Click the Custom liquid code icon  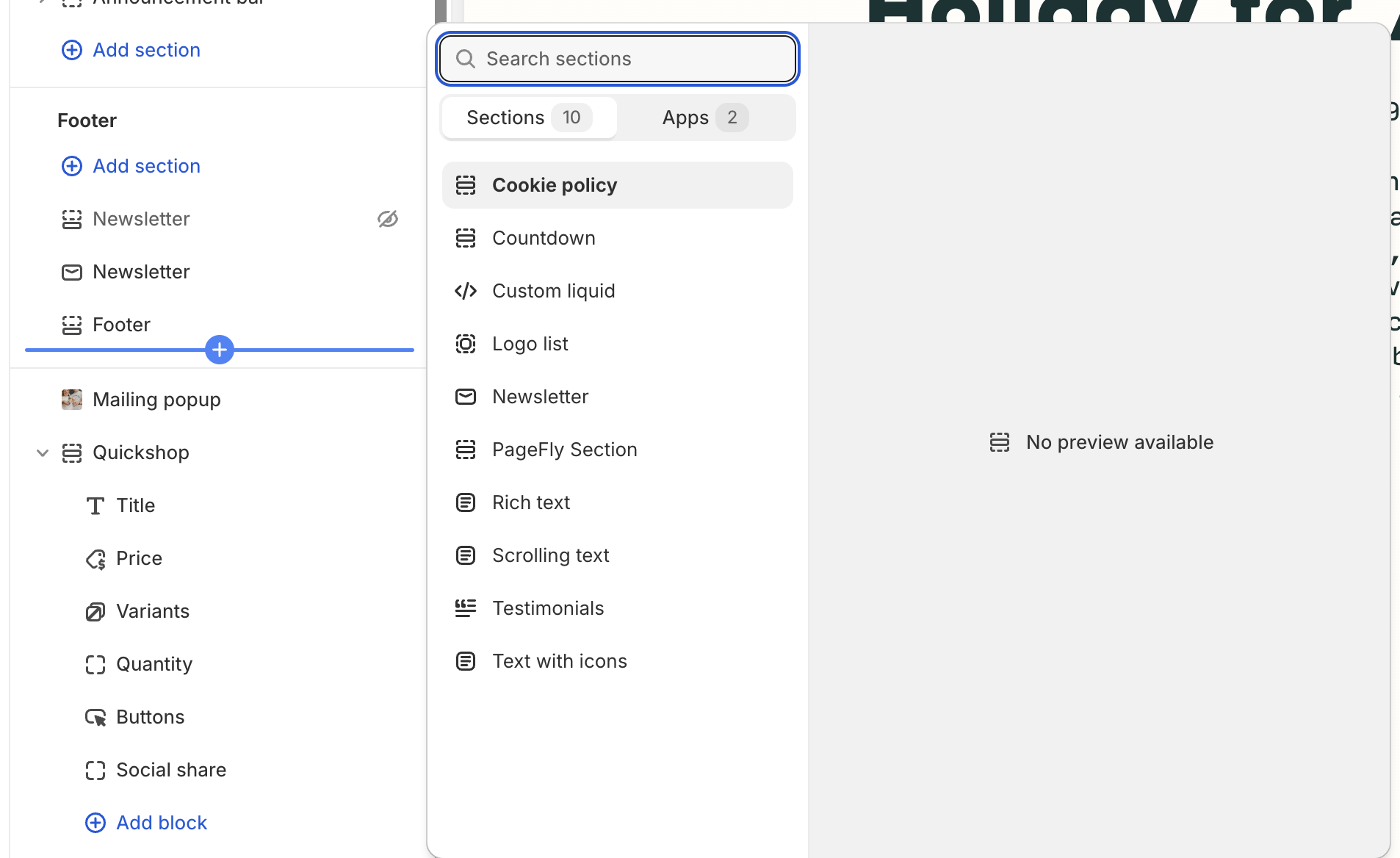click(466, 291)
